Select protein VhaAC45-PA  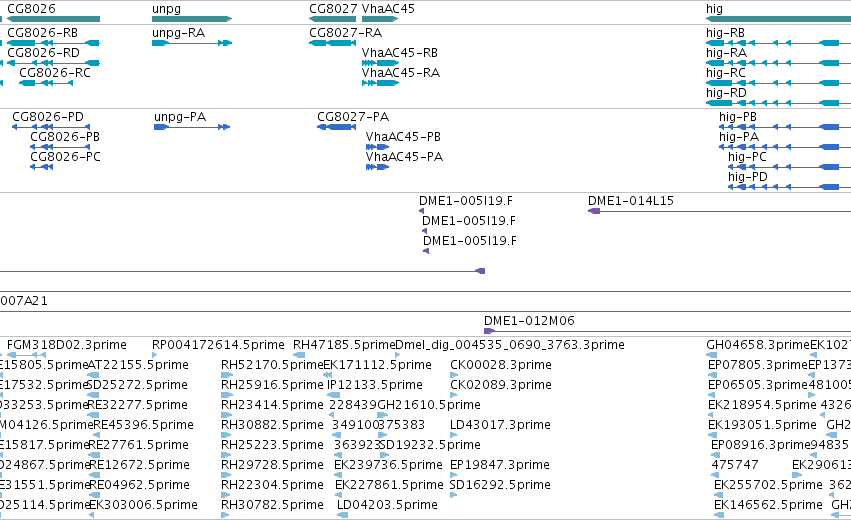pyautogui.click(x=378, y=167)
